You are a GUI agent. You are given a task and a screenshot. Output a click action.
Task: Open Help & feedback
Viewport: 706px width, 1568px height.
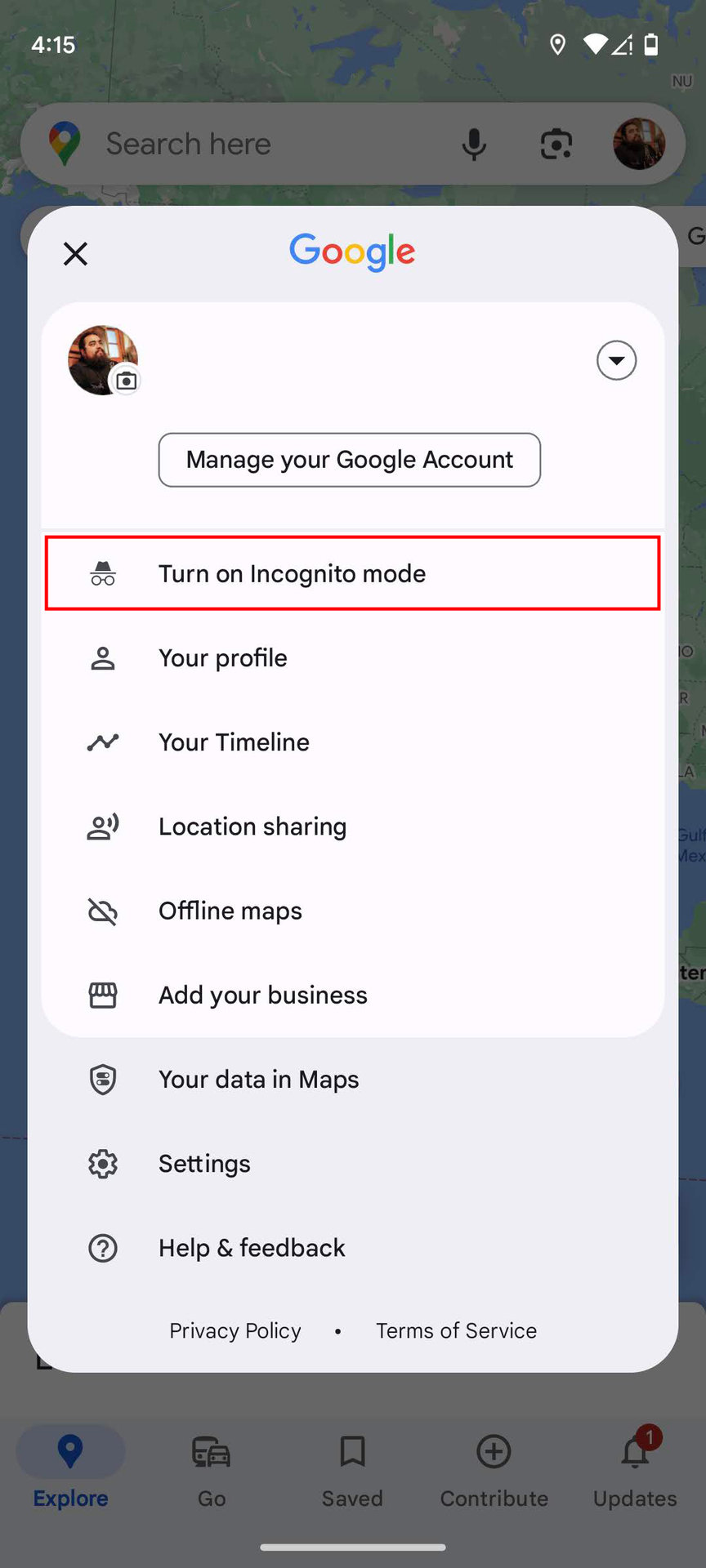[252, 1248]
